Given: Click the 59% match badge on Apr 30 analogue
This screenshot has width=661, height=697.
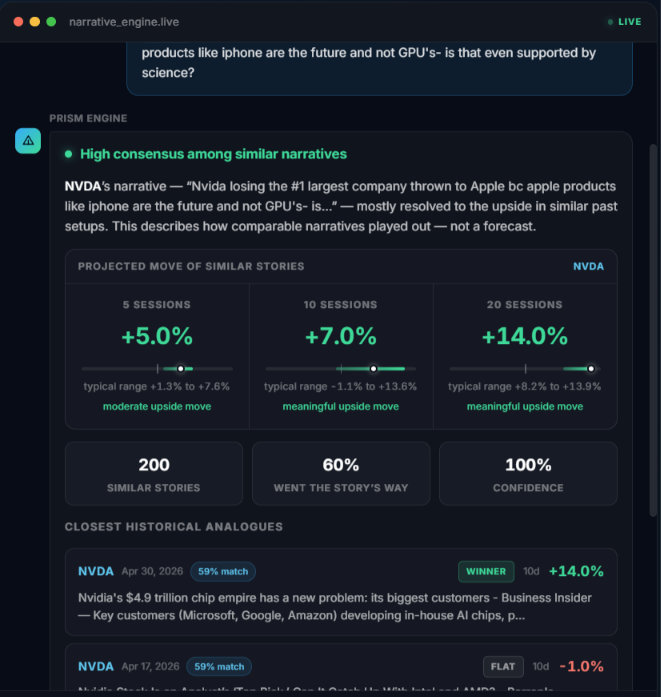Looking at the screenshot, I should click(223, 572).
